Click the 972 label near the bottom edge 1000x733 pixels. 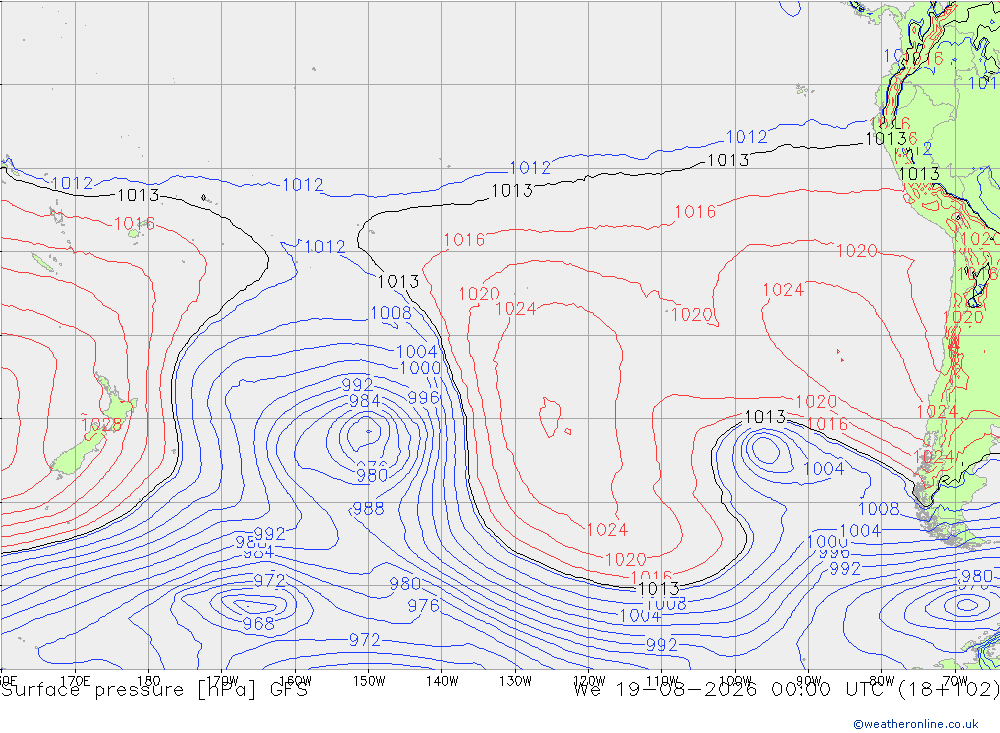click(364, 640)
